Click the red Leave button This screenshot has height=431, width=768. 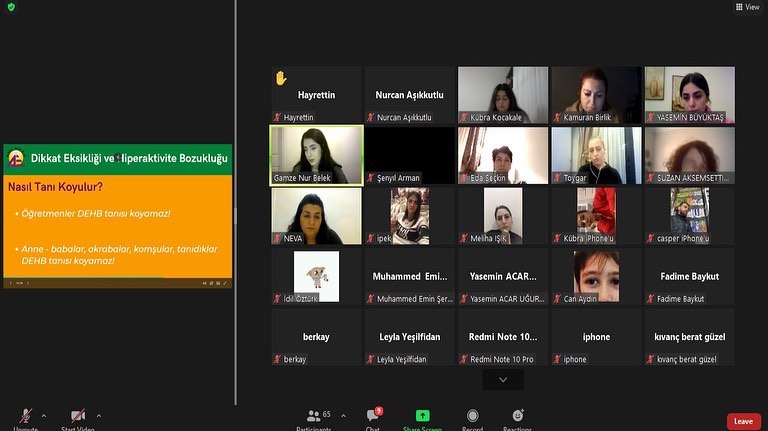coord(744,421)
